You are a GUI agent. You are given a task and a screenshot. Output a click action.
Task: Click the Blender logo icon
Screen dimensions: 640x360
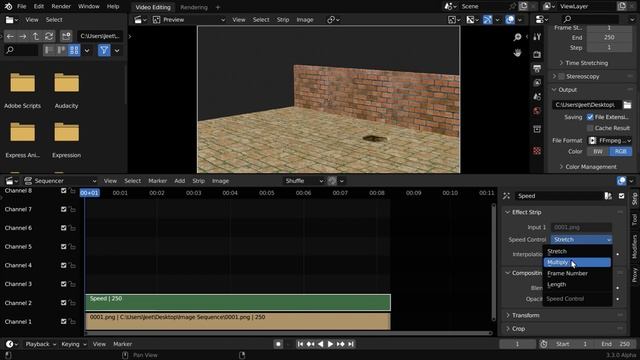[8, 7]
